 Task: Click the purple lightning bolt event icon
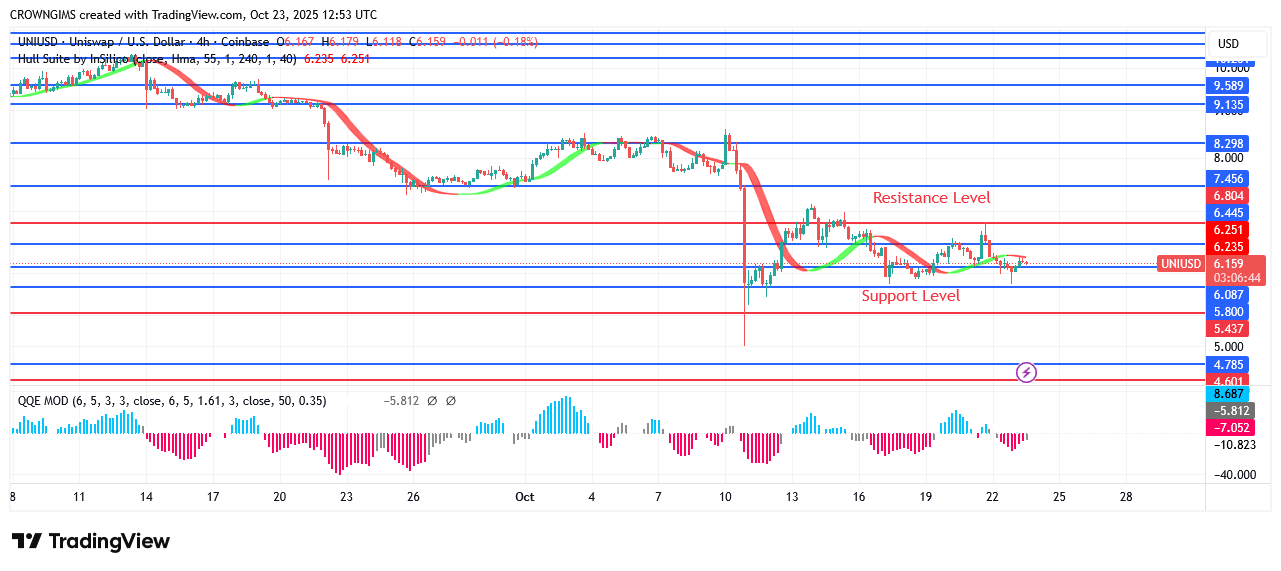(x=1026, y=373)
